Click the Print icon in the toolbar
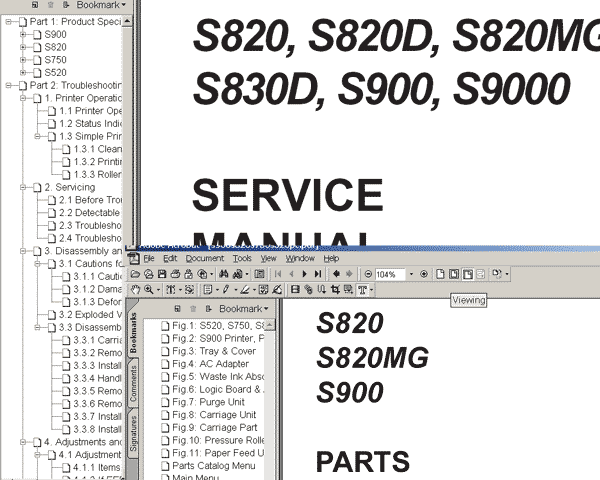This screenshot has height=480, width=600. tap(175, 274)
